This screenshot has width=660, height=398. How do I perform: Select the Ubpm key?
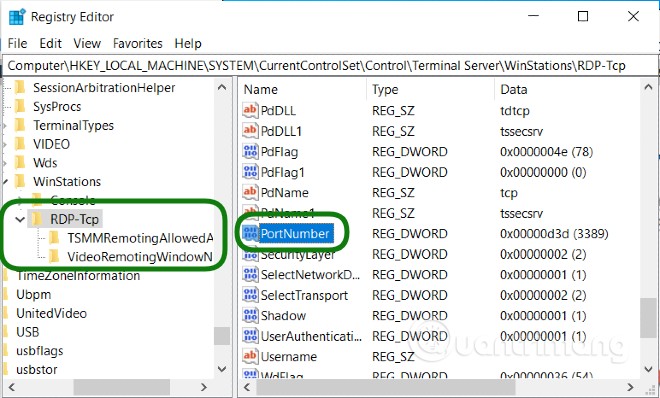coord(34,294)
